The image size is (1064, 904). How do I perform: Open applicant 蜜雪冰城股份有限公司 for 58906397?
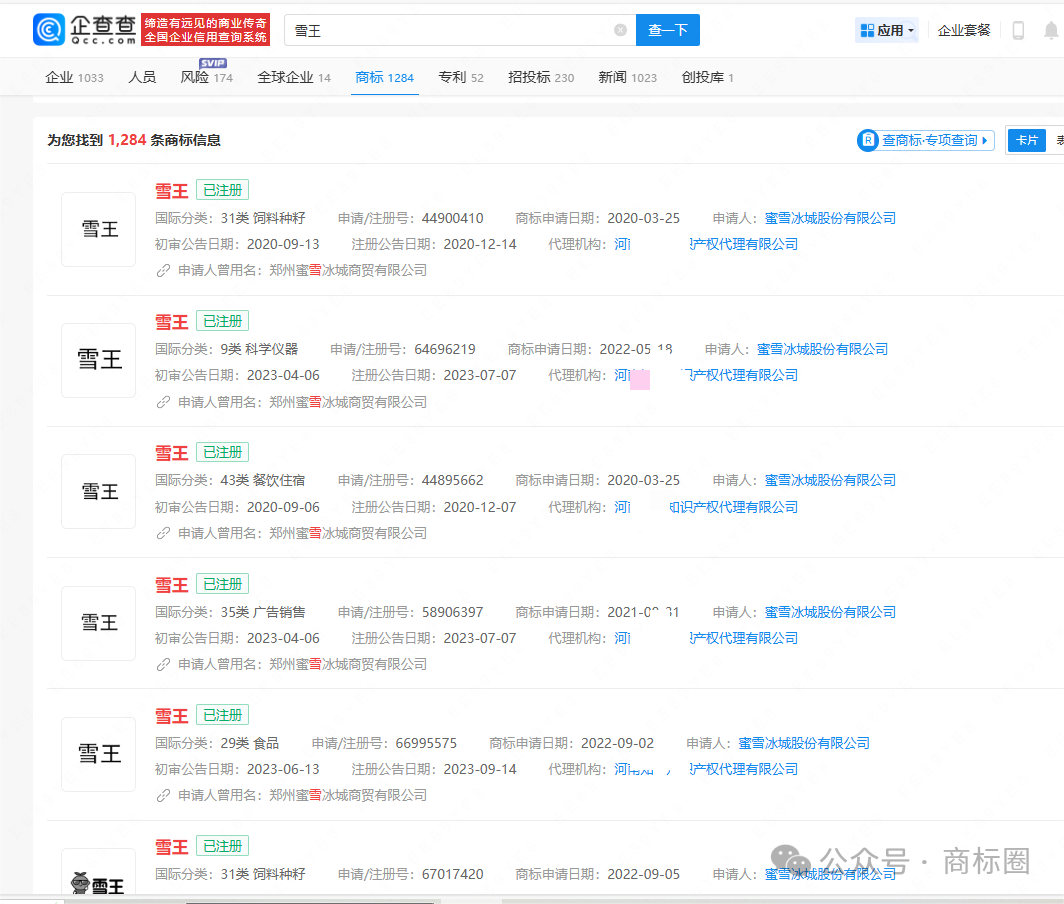coord(830,611)
